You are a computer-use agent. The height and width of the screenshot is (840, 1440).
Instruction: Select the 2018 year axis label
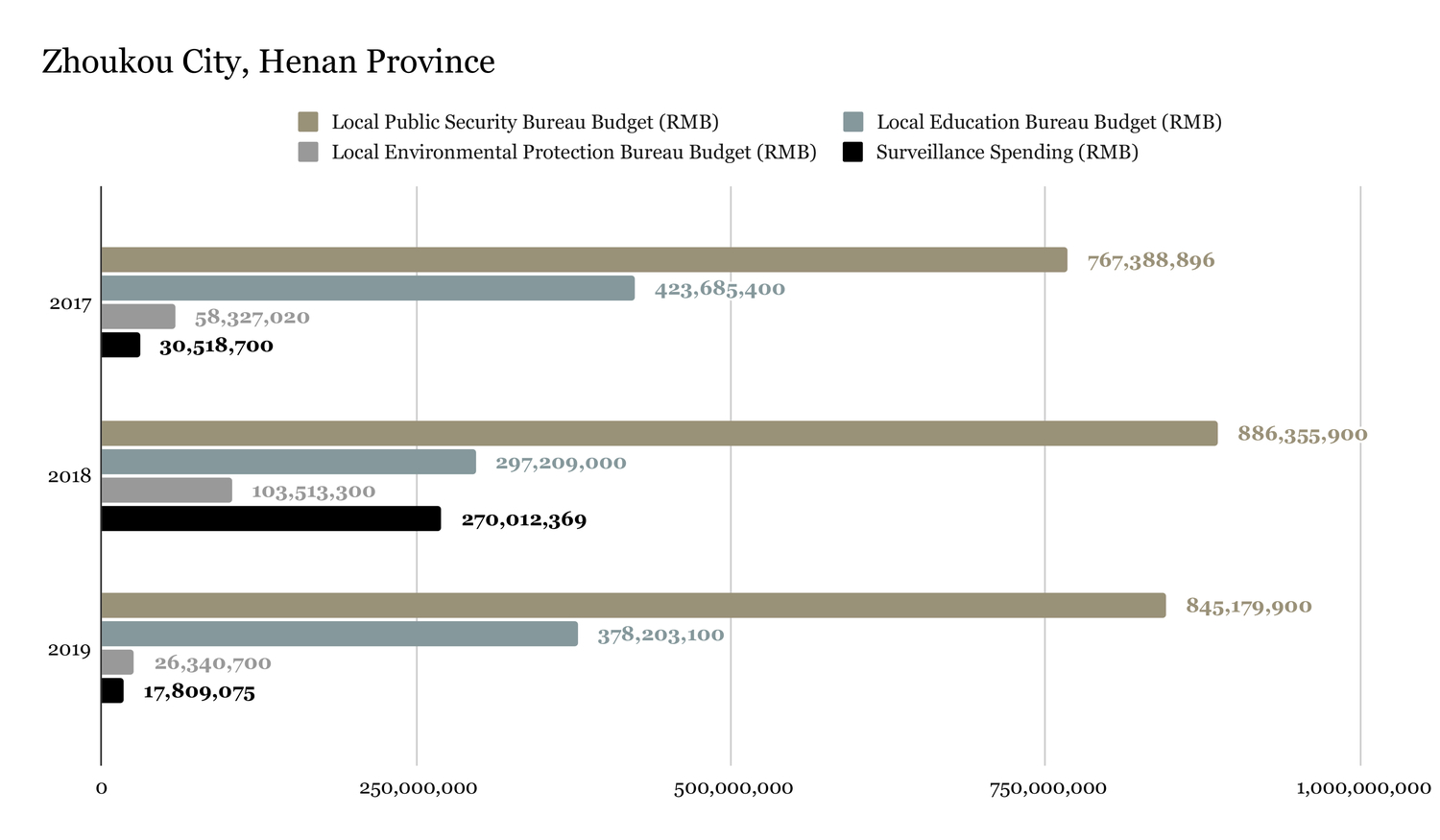(70, 476)
